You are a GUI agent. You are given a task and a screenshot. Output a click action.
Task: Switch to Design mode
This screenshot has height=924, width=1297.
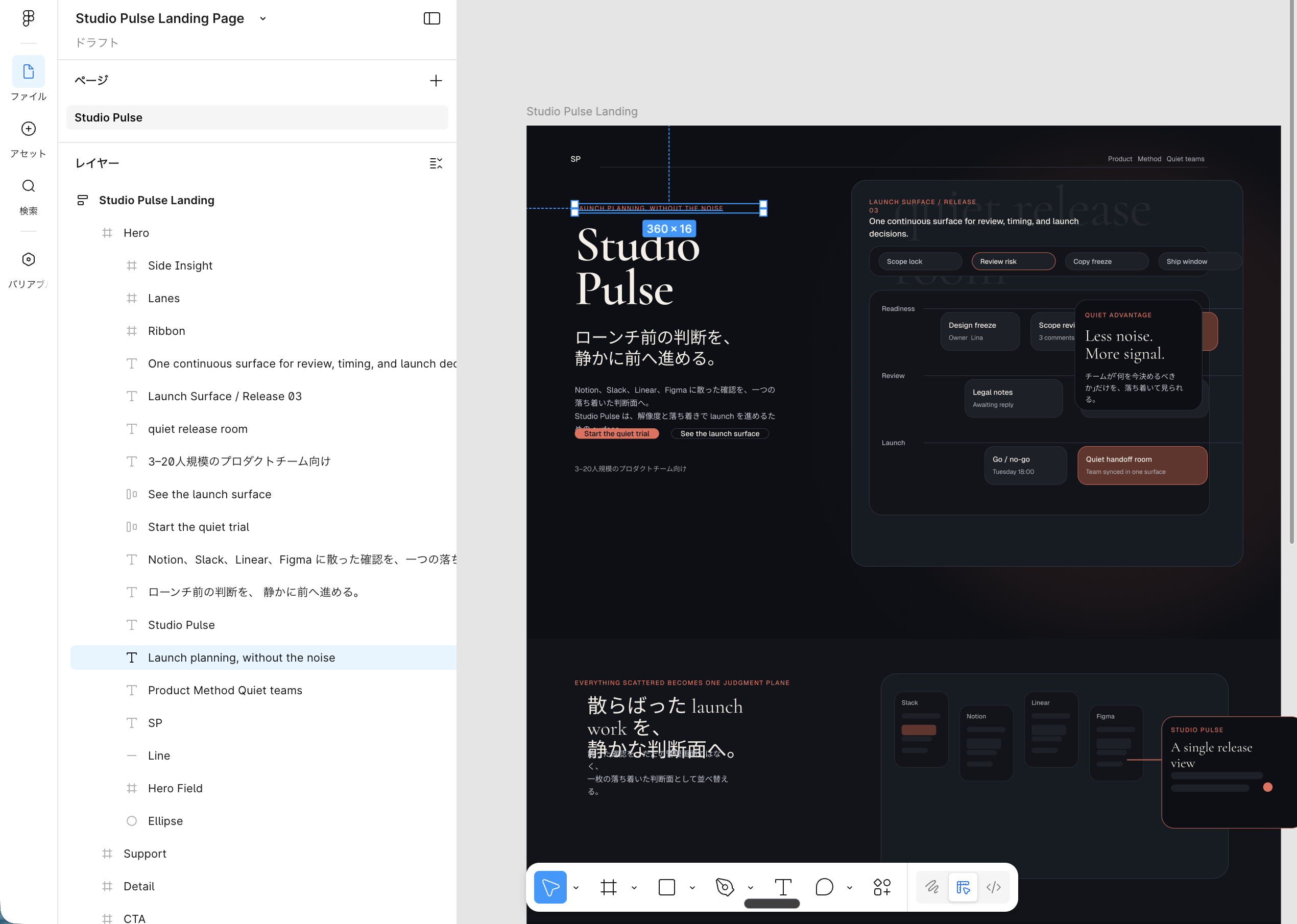coord(963,887)
